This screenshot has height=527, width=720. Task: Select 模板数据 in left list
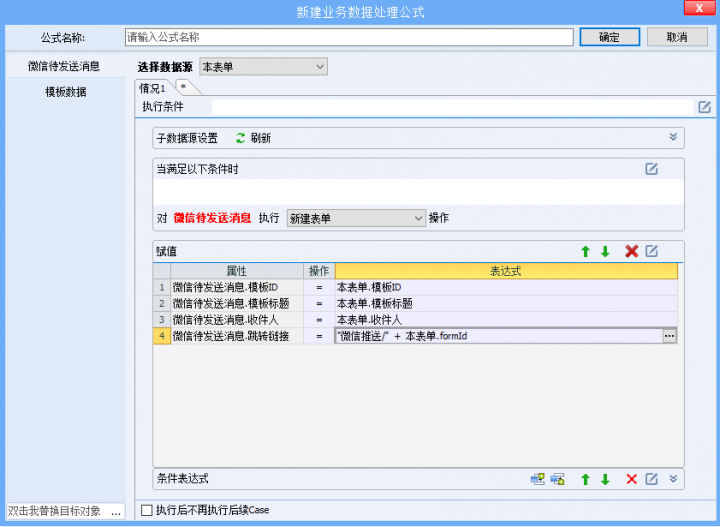pos(66,92)
